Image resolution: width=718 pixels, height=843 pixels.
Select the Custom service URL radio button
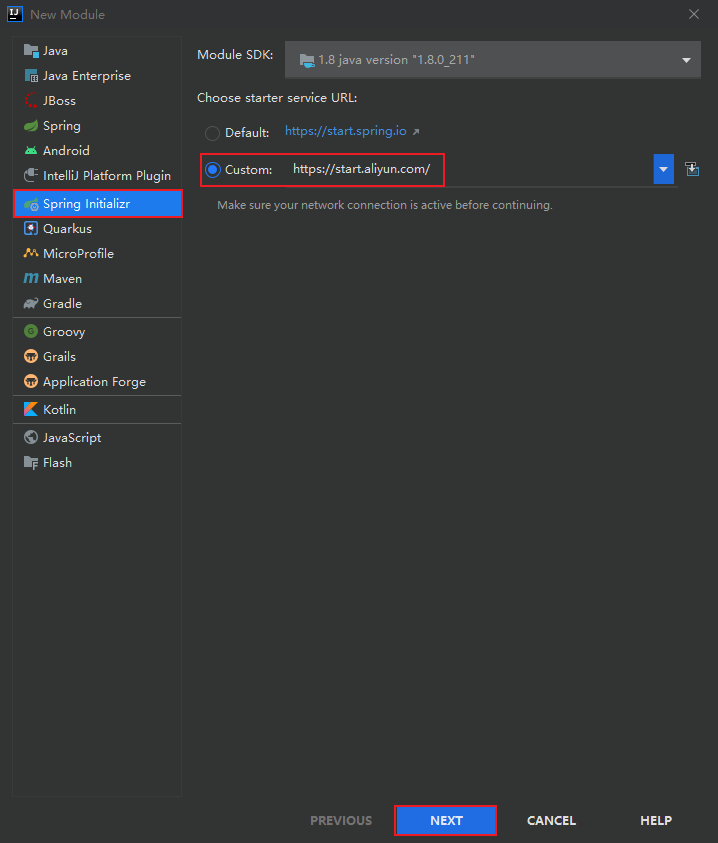[x=212, y=170]
